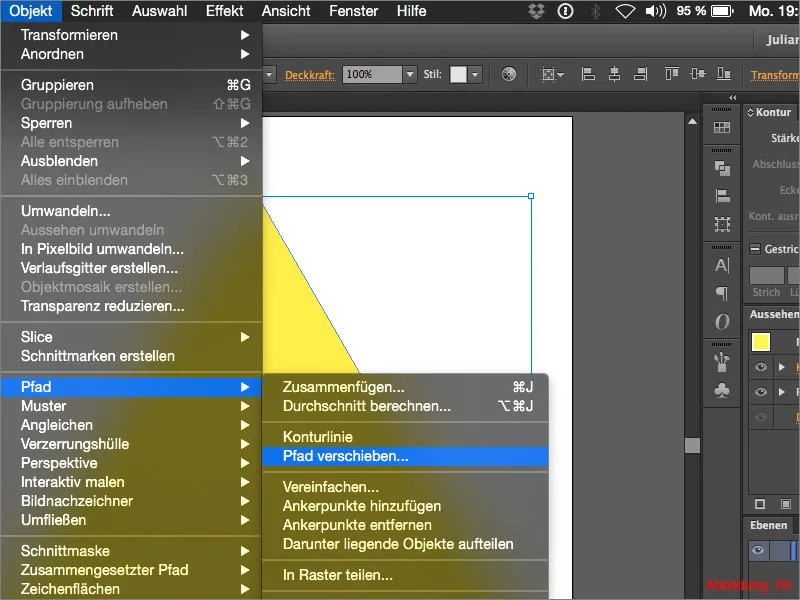
Task: Align objects to vertical center
Action: 697,74
